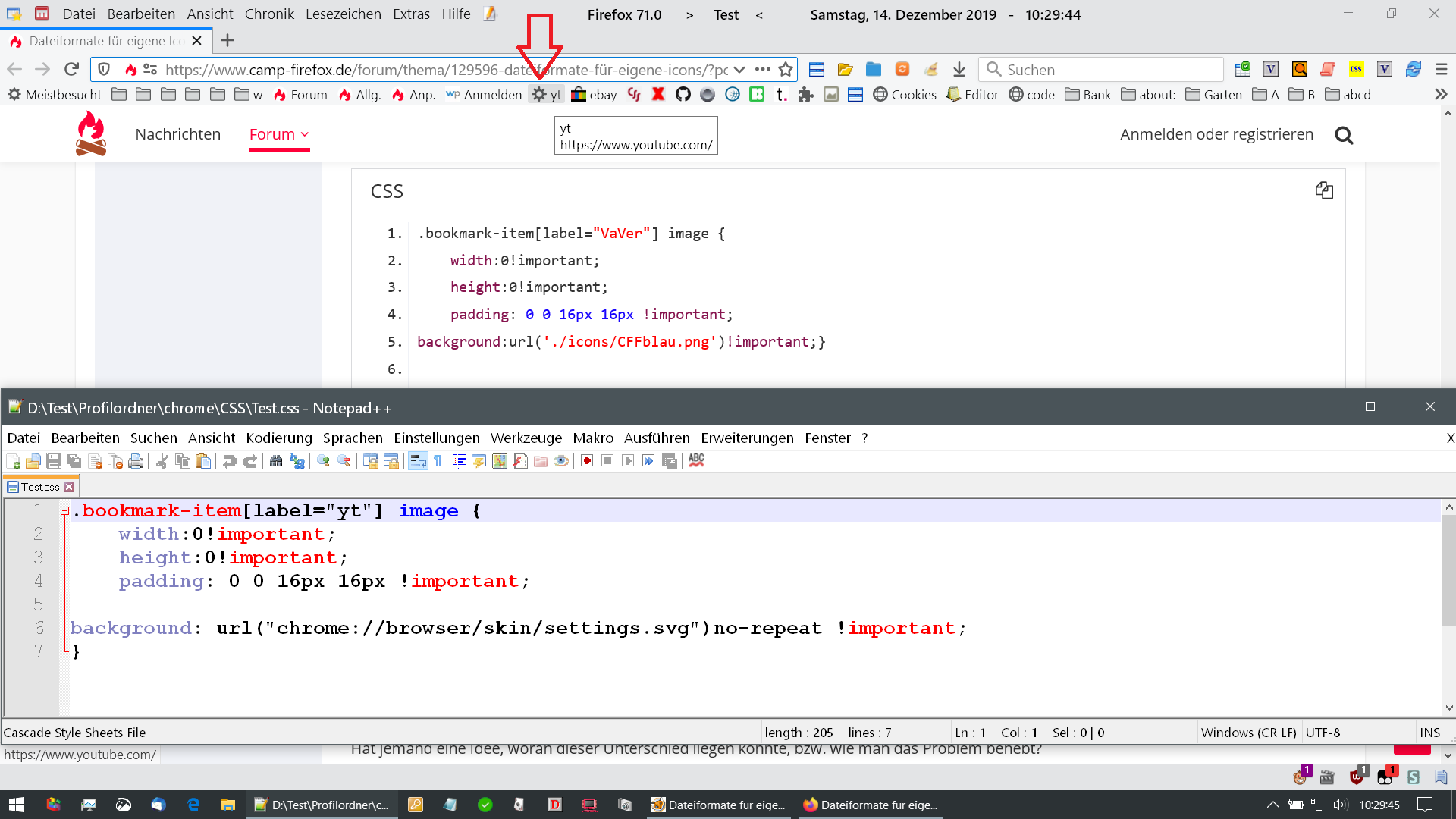Start macro recording with red record icon
The width and height of the screenshot is (1456, 819).
pos(587,461)
